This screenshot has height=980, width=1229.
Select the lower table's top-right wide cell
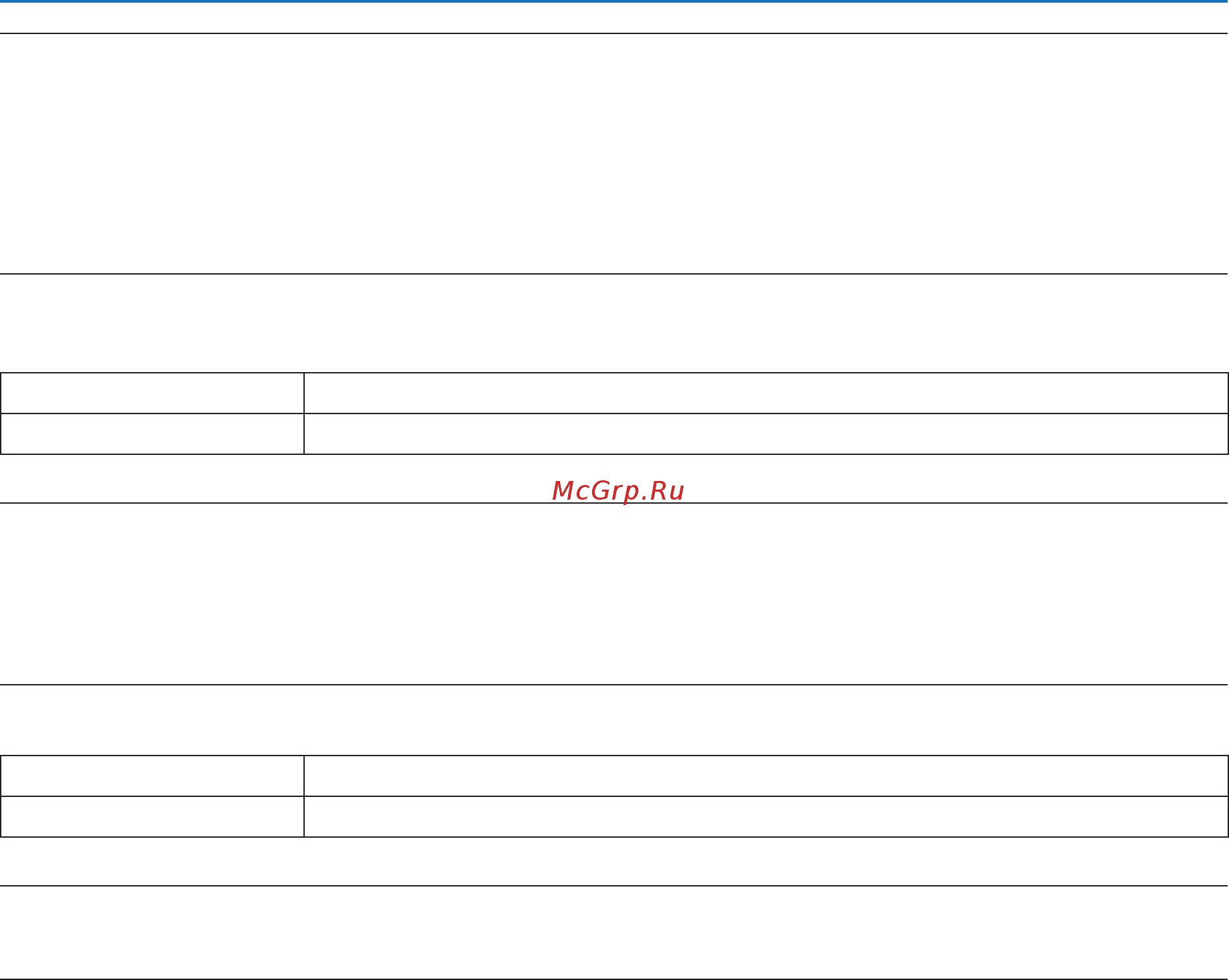coord(766,776)
